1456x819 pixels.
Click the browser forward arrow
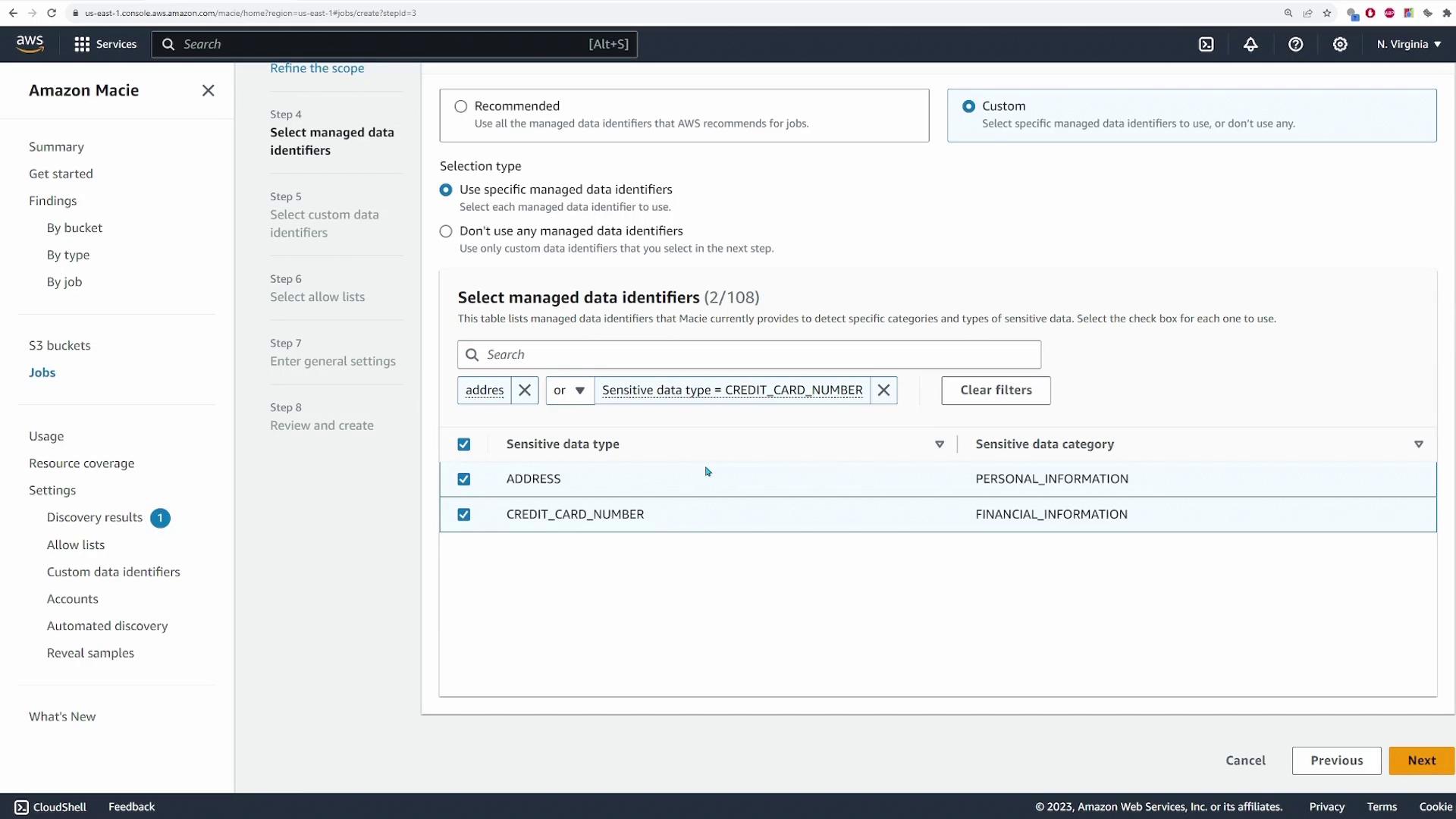click(32, 13)
